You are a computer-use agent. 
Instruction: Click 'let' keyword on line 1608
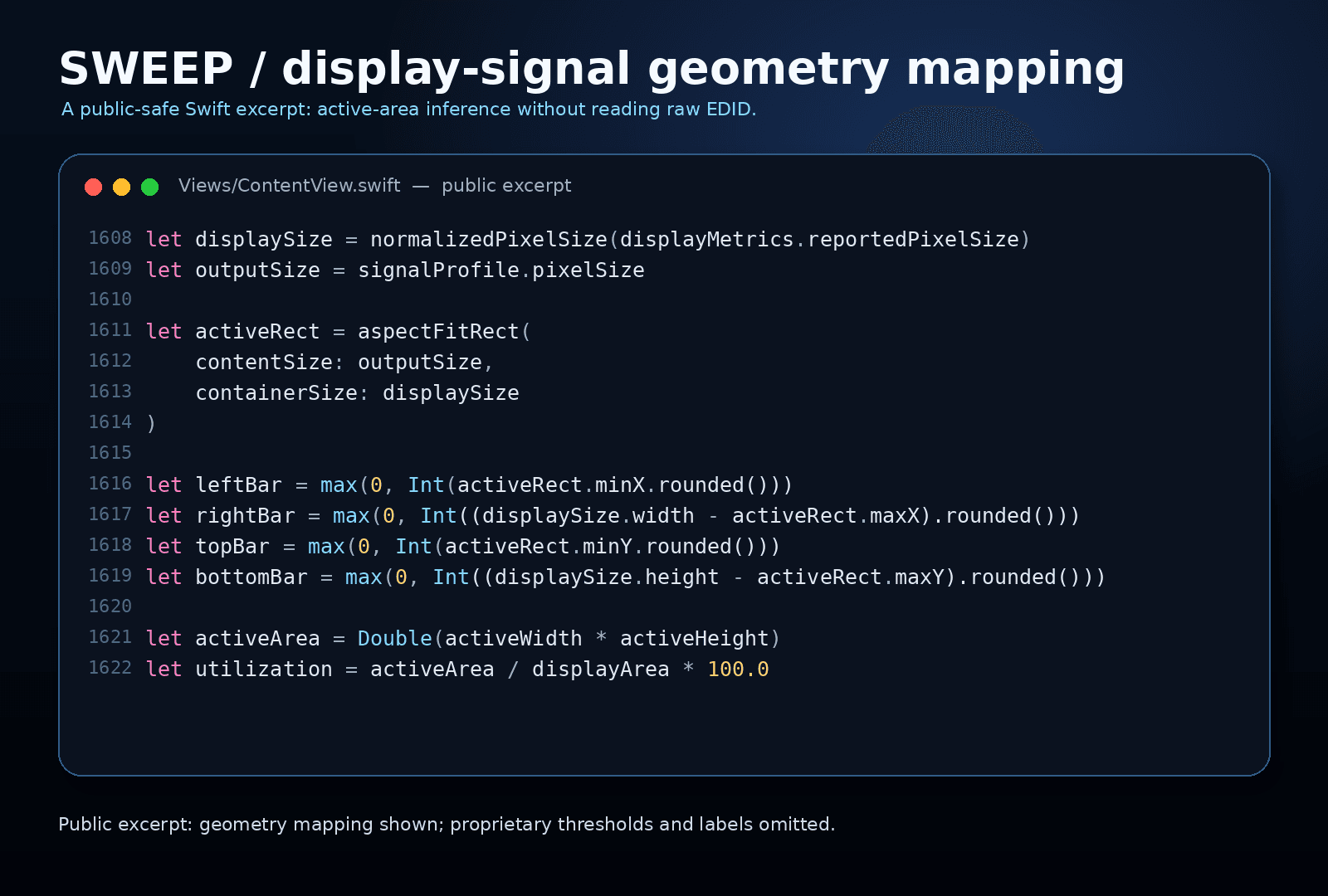pos(164,240)
